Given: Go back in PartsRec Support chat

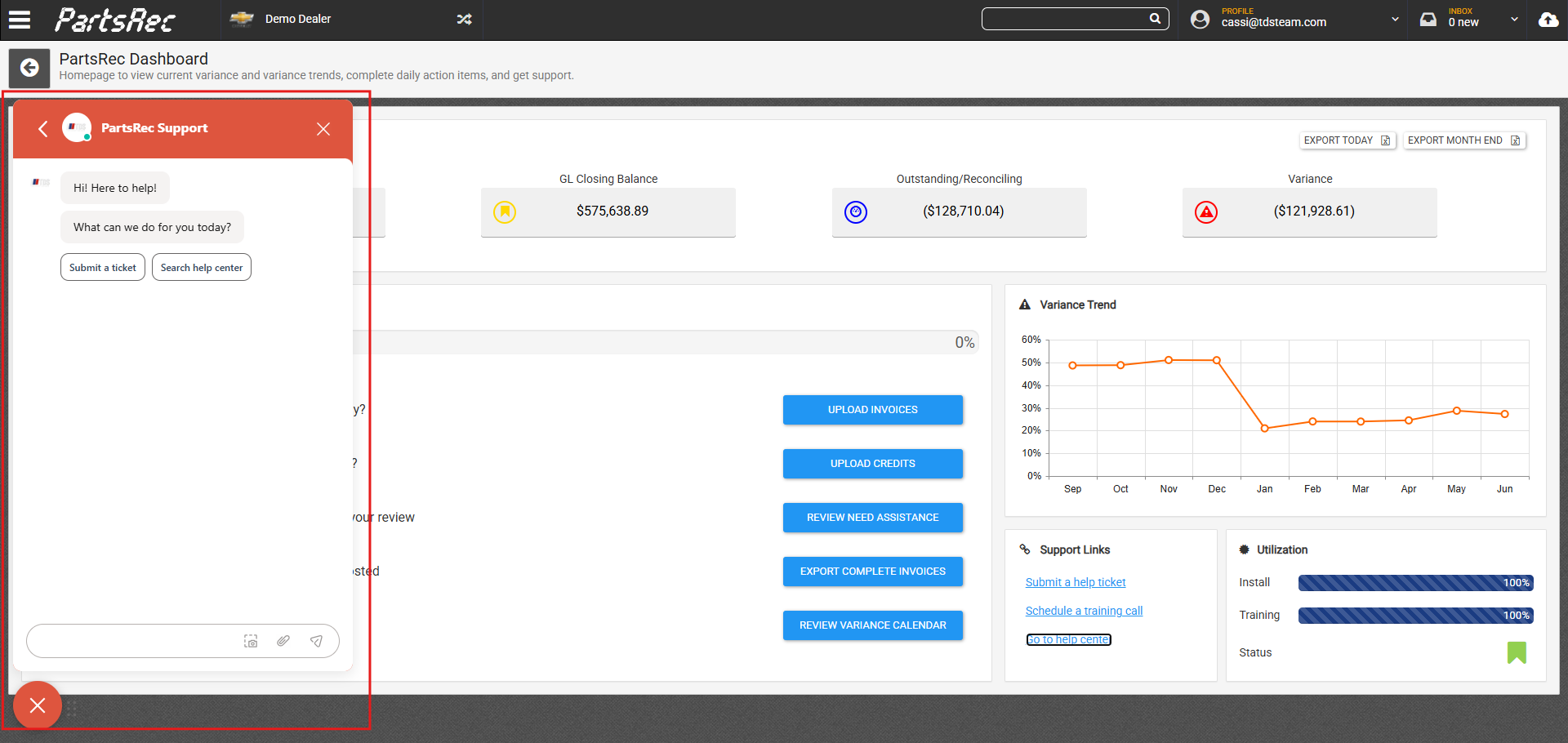Looking at the screenshot, I should 43,128.
